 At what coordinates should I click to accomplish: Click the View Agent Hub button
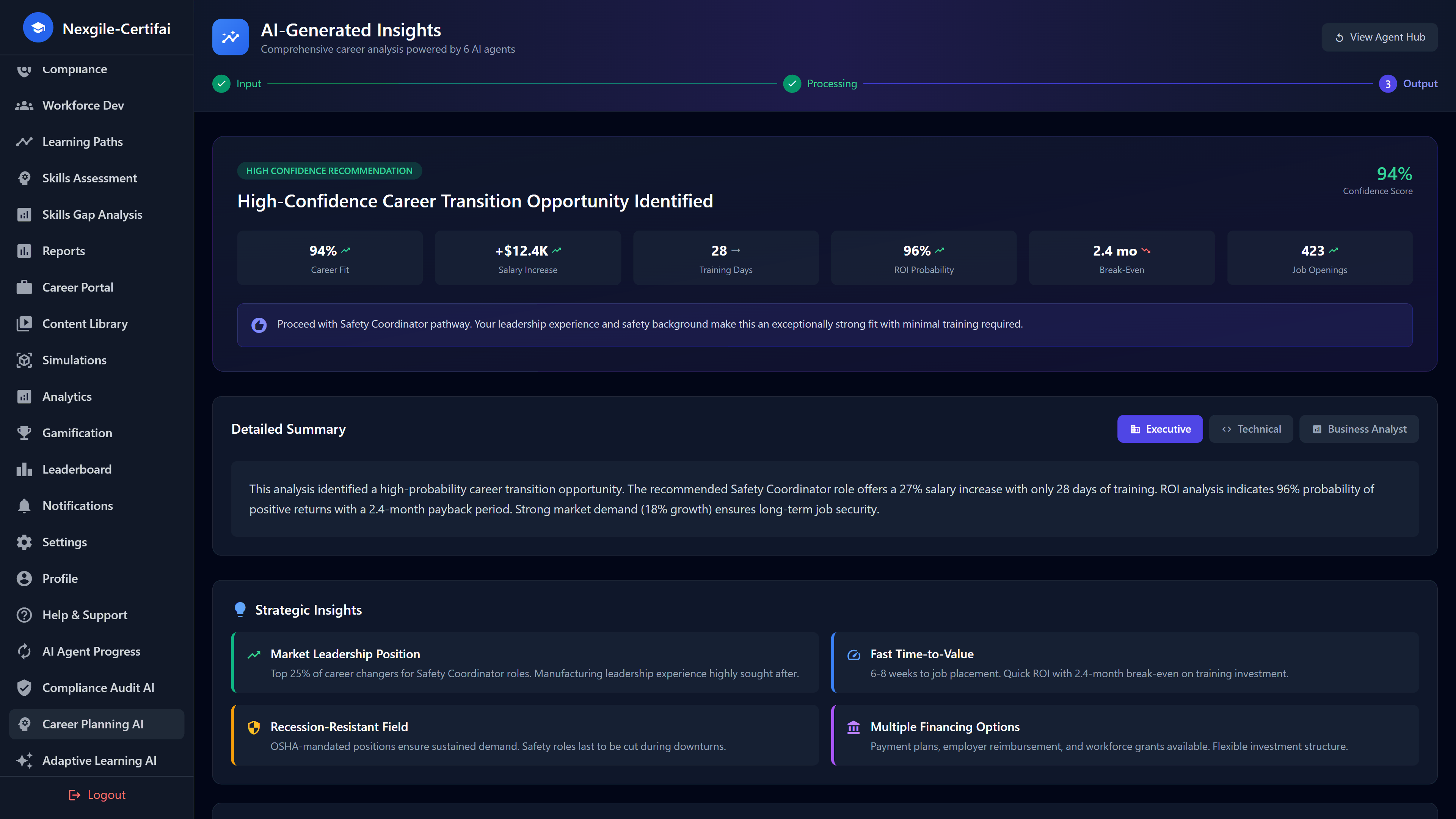point(1379,37)
